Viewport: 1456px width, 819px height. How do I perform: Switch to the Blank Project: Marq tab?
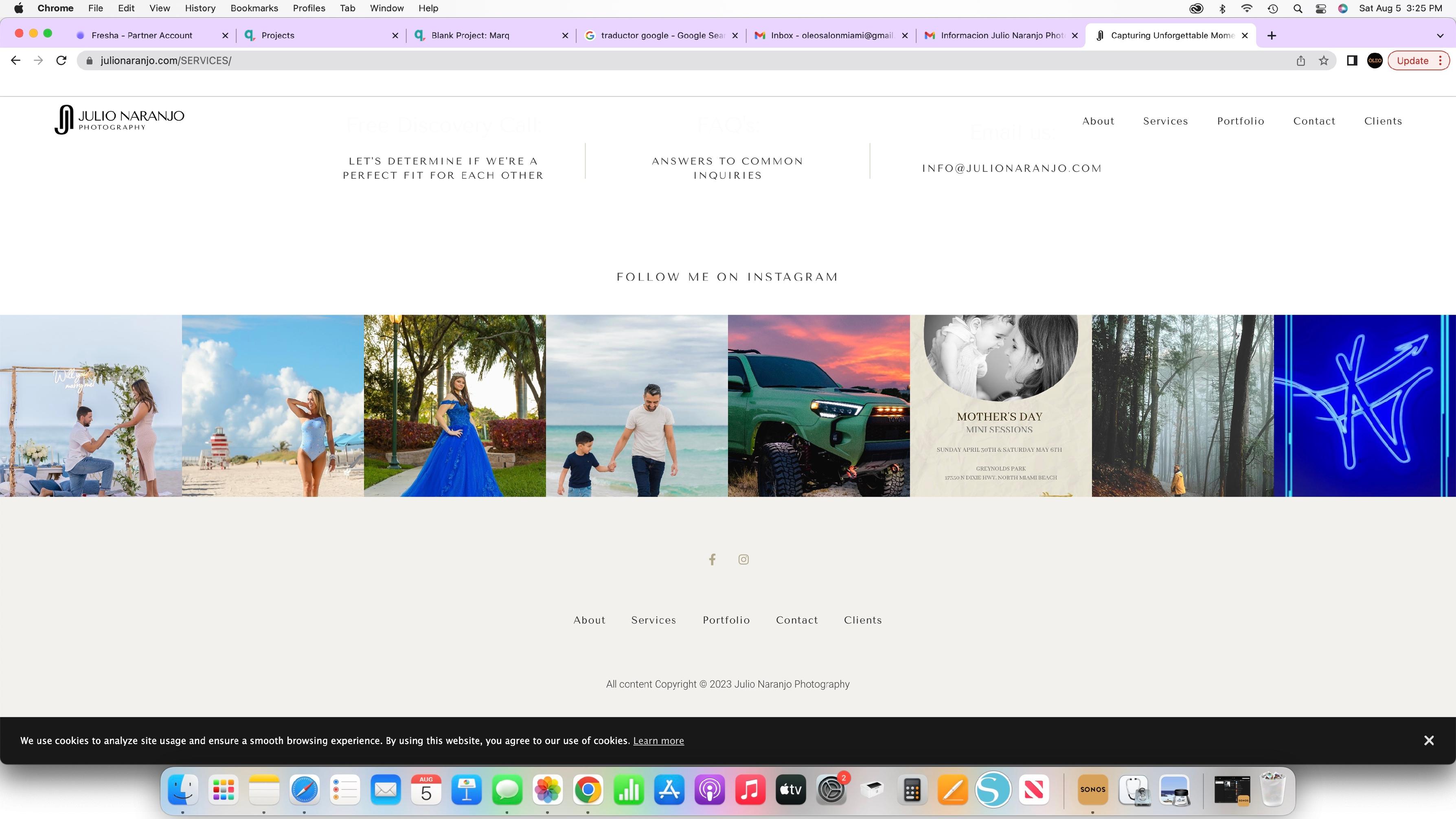click(x=470, y=35)
